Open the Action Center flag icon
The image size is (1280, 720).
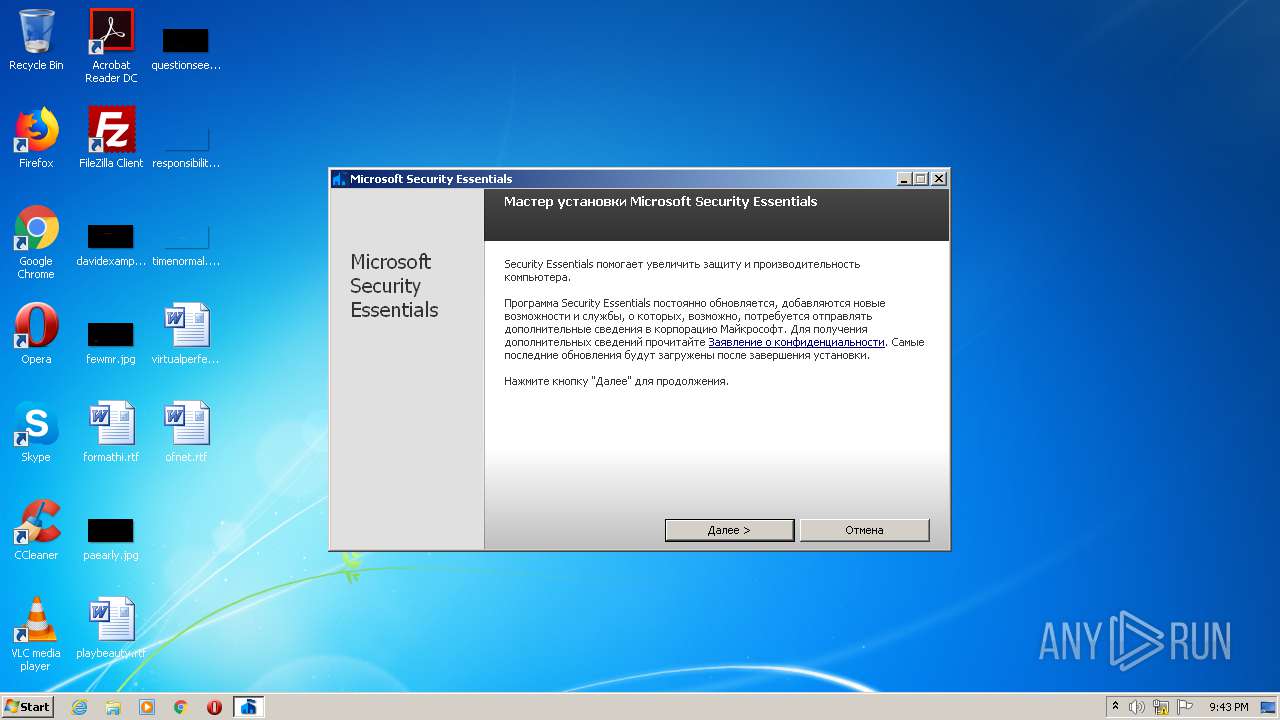pos(1185,707)
